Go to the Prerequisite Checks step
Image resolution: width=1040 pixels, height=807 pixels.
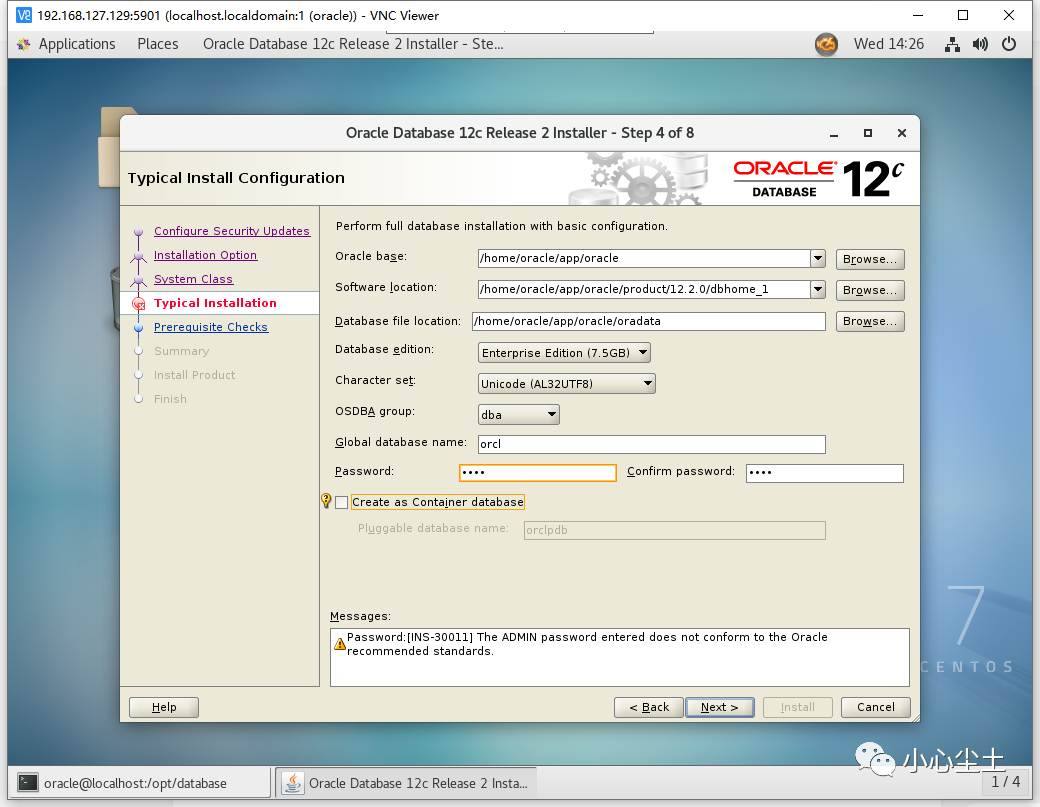(211, 327)
